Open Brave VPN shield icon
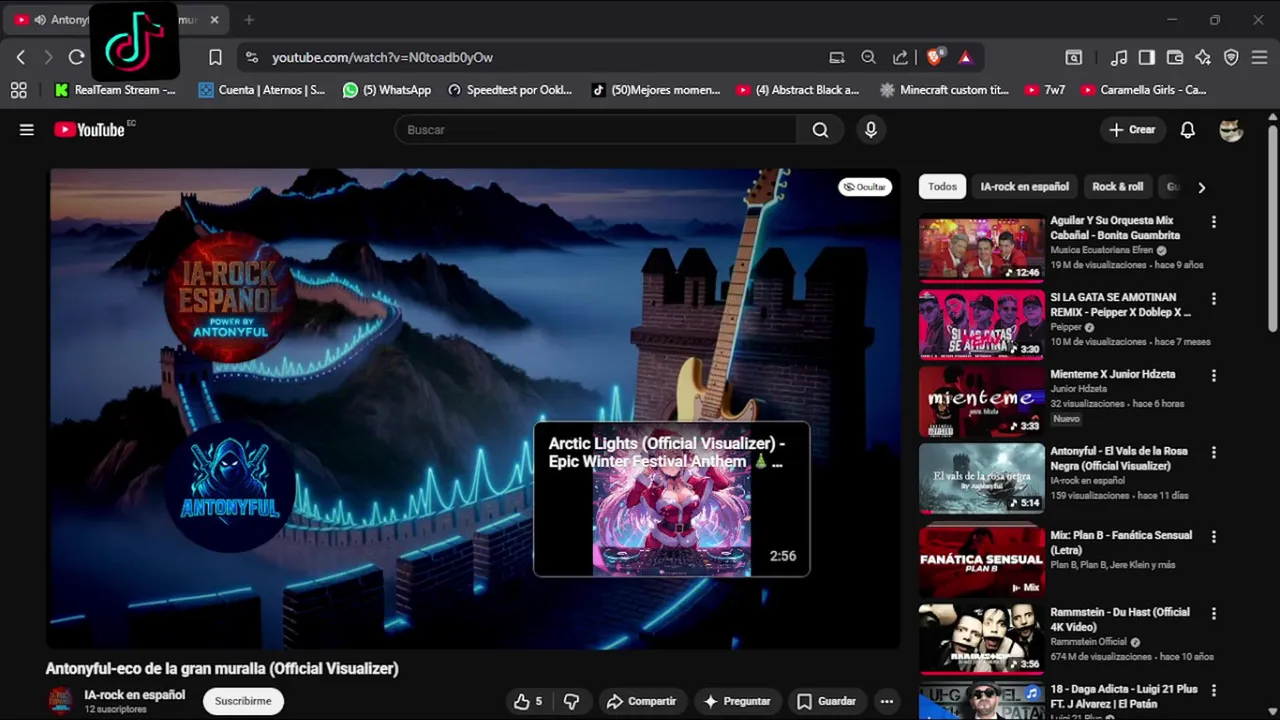Screen dimensions: 1280x720 point(1231,57)
